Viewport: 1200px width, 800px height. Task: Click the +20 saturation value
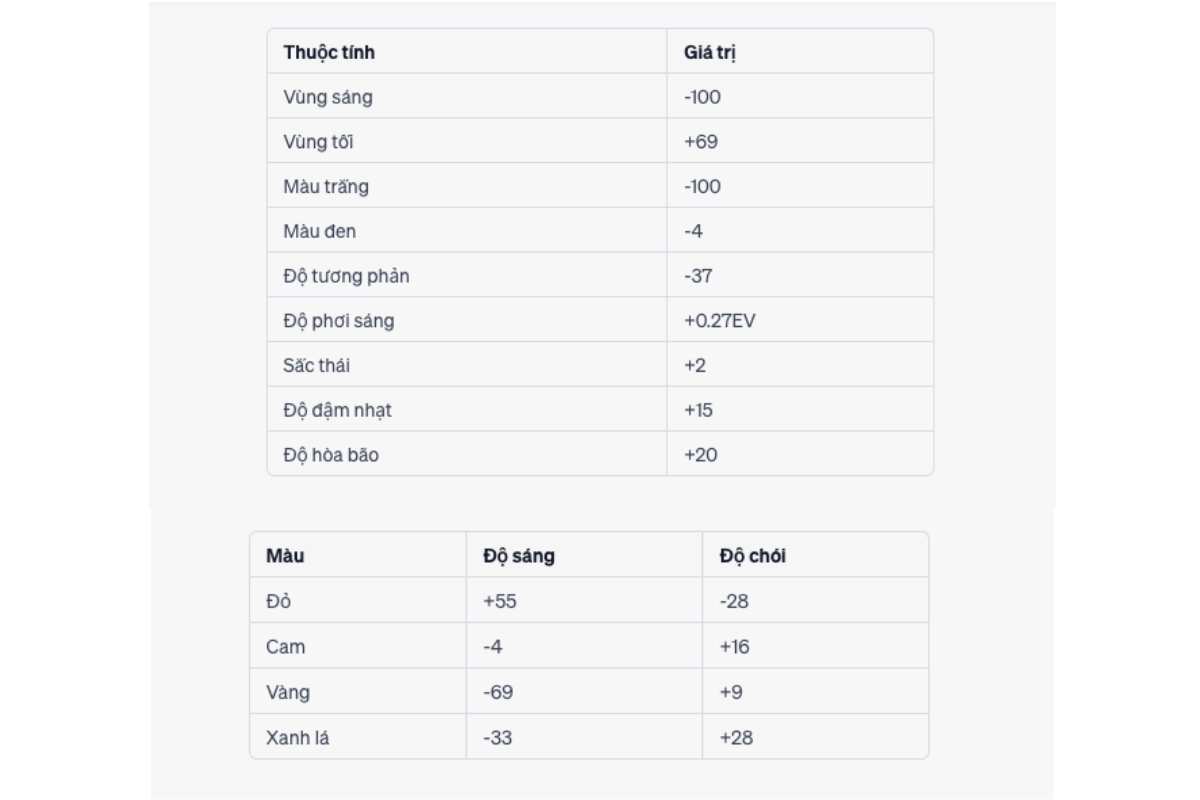701,455
